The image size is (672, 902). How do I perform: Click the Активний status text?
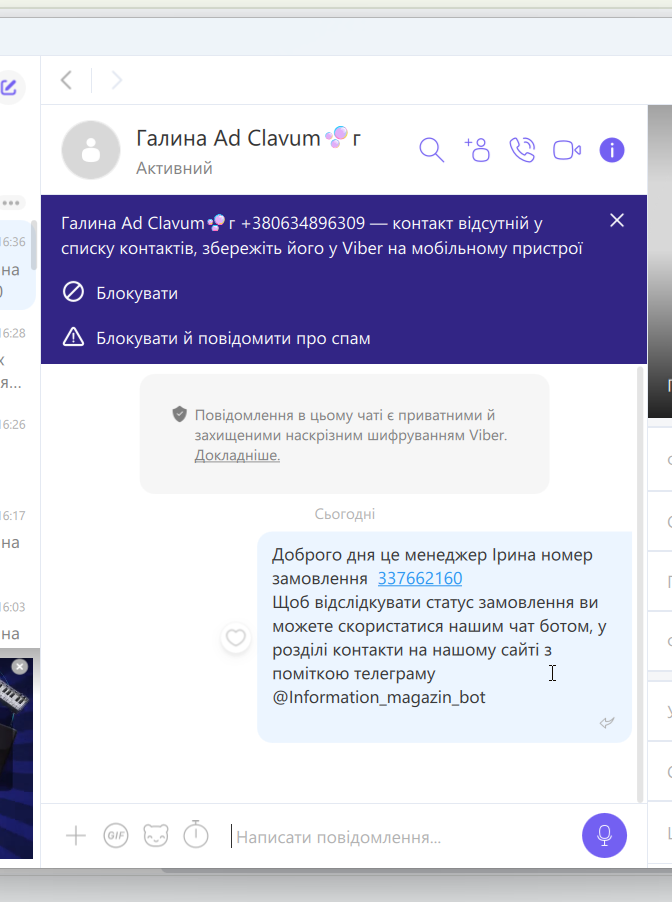174,169
